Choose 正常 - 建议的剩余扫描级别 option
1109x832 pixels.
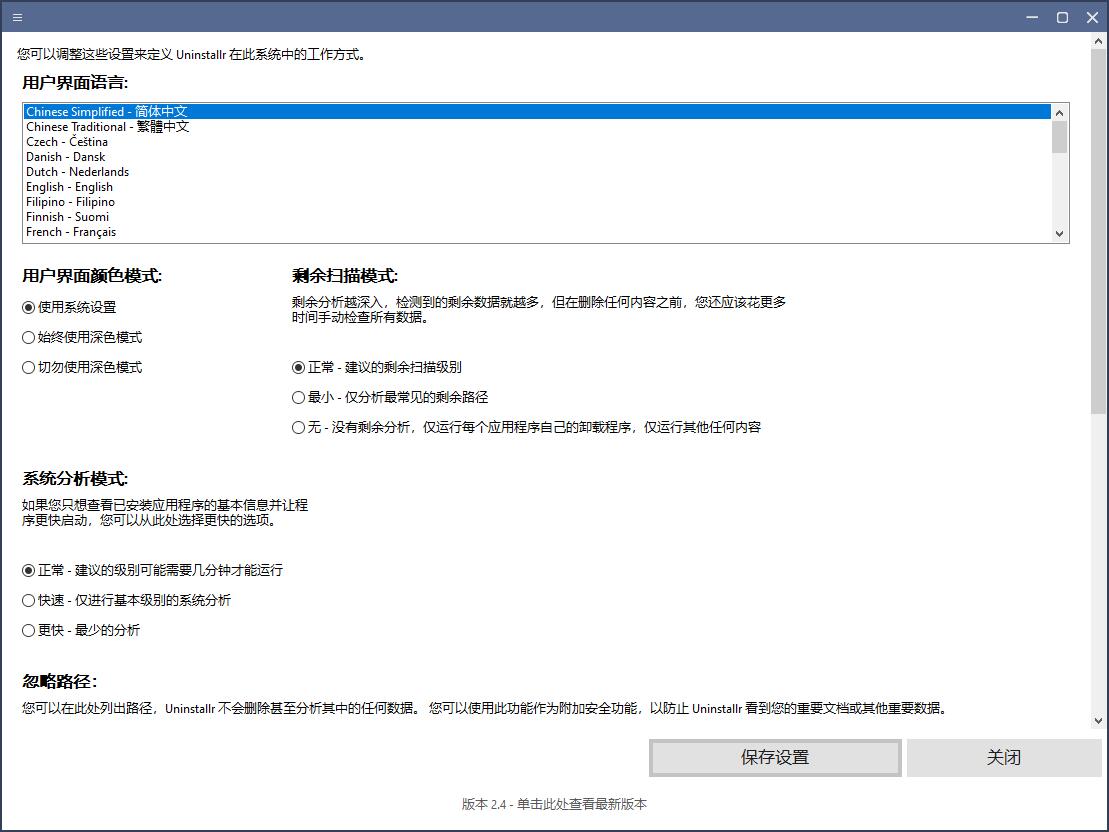pos(377,367)
